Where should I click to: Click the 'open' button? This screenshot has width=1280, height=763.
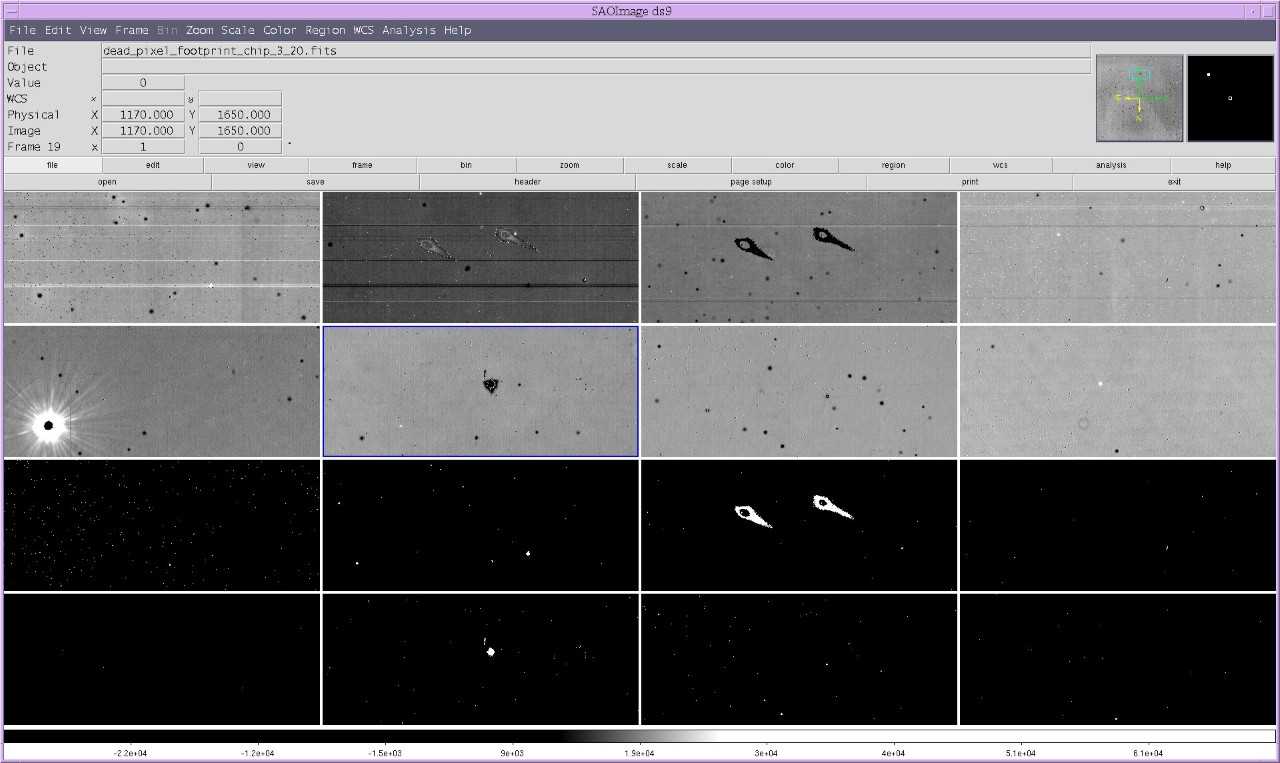pyautogui.click(x=107, y=182)
